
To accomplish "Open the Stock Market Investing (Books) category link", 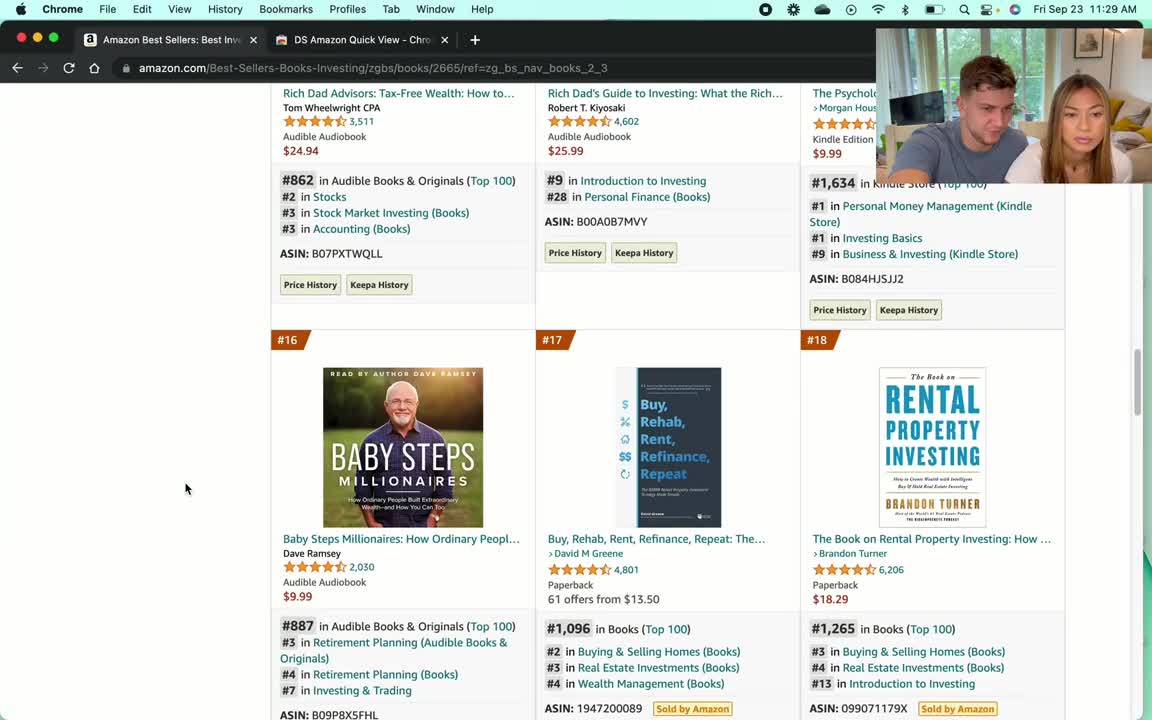I will click(391, 213).
